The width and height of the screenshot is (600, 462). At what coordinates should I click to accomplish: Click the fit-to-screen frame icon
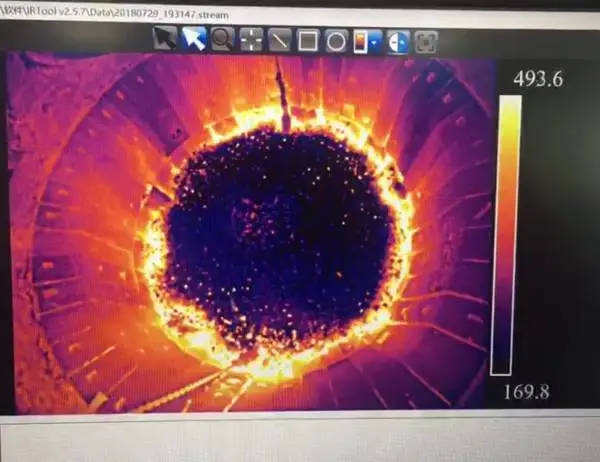click(x=426, y=42)
